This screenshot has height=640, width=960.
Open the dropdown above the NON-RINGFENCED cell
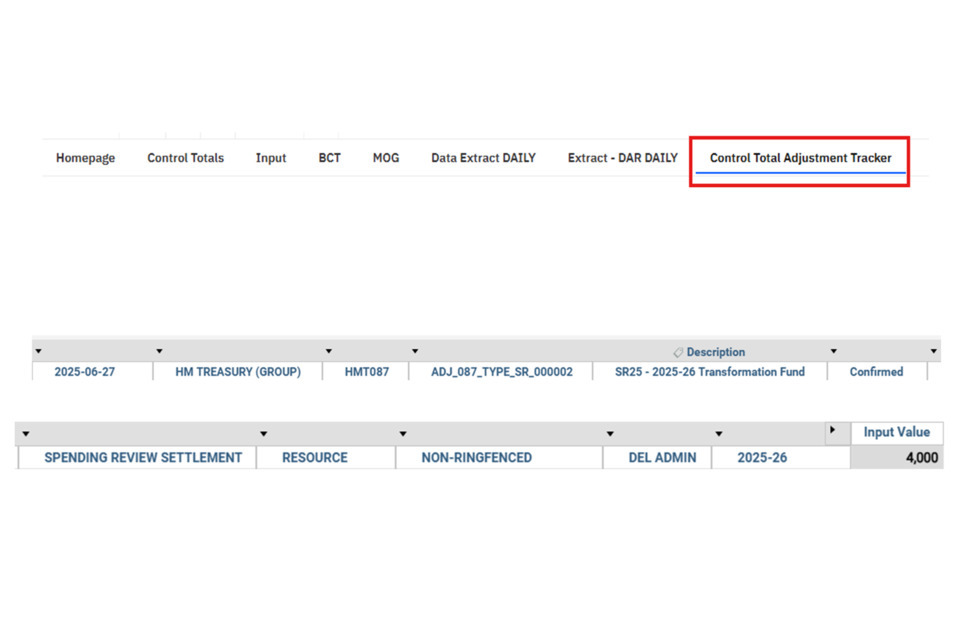[403, 434]
